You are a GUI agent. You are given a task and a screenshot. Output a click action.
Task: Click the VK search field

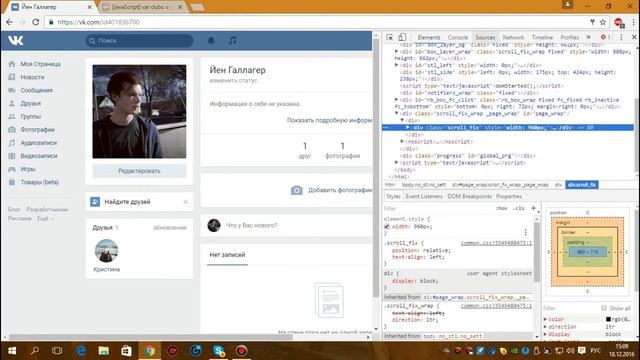(139, 40)
